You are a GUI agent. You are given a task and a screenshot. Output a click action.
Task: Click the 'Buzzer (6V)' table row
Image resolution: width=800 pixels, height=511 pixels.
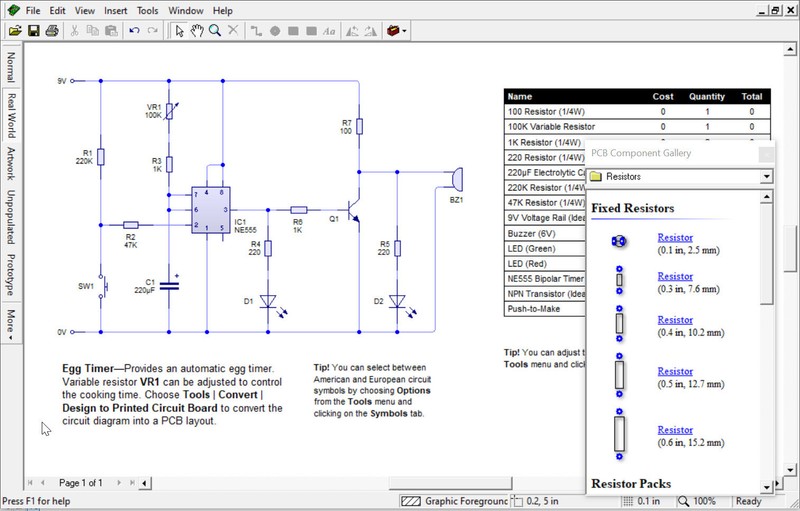point(545,234)
